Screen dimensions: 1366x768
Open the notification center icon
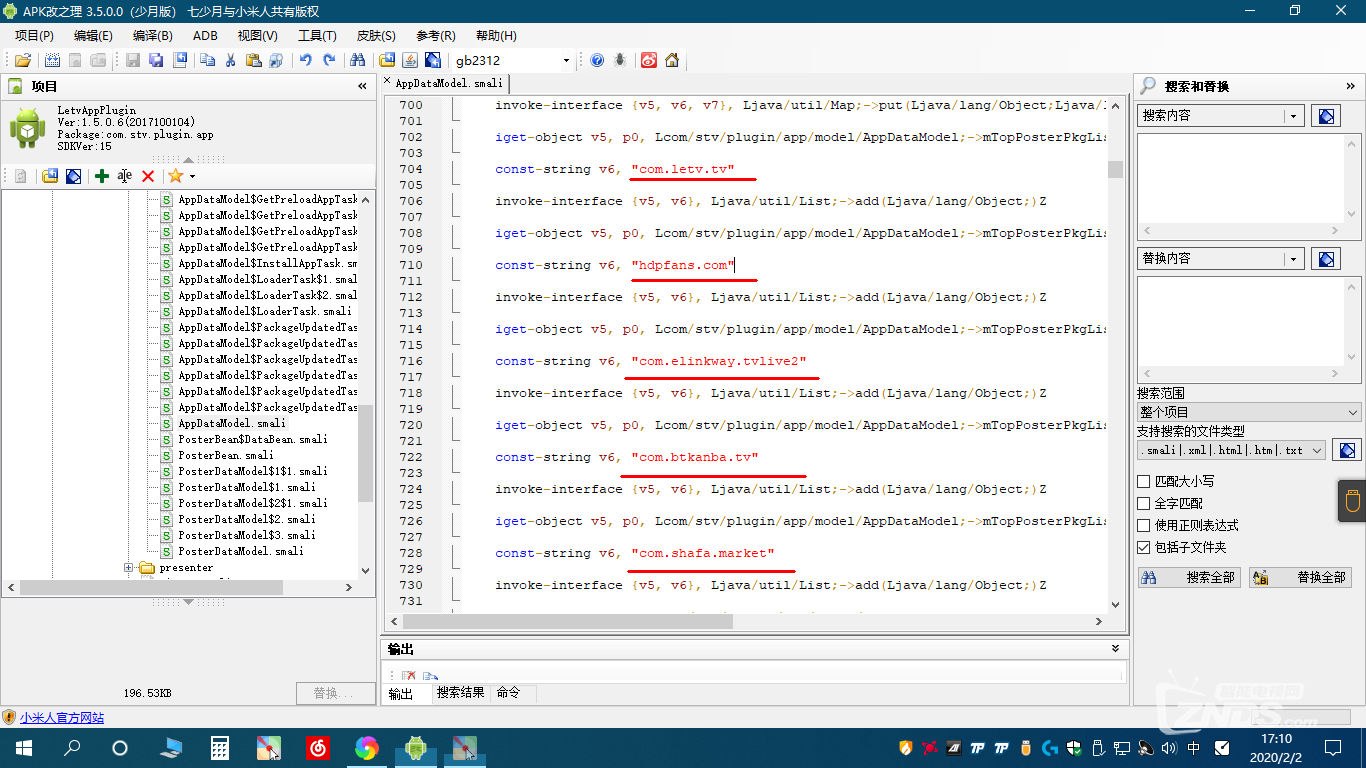1333,747
